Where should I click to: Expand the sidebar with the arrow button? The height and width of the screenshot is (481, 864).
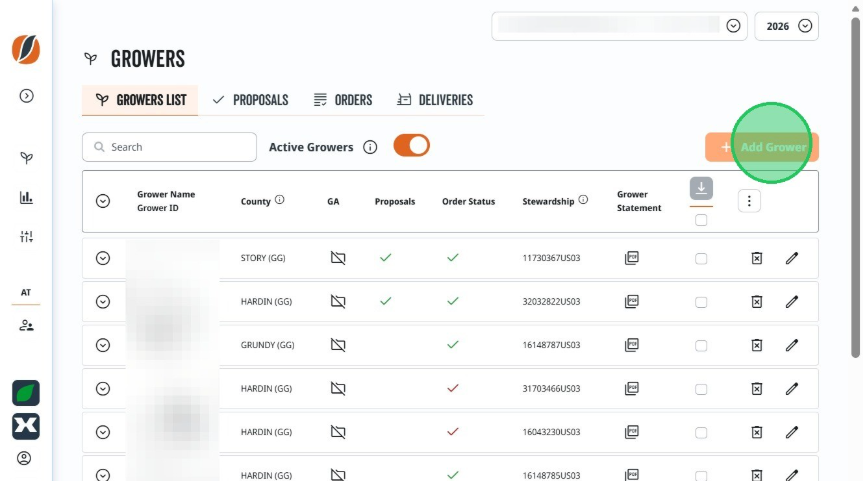pos(26,96)
